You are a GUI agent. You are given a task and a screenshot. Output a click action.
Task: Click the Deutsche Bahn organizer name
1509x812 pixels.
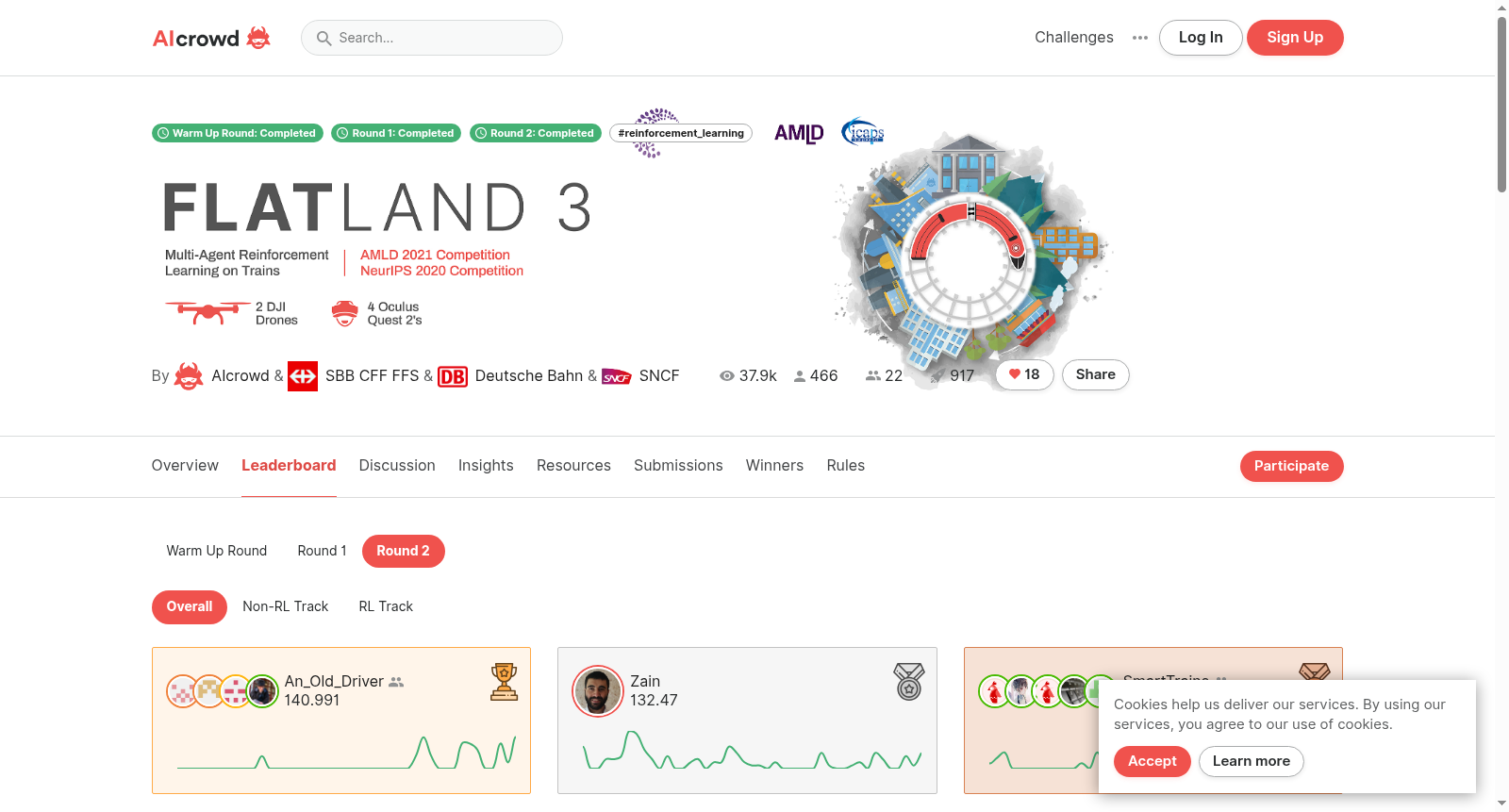[x=529, y=376]
